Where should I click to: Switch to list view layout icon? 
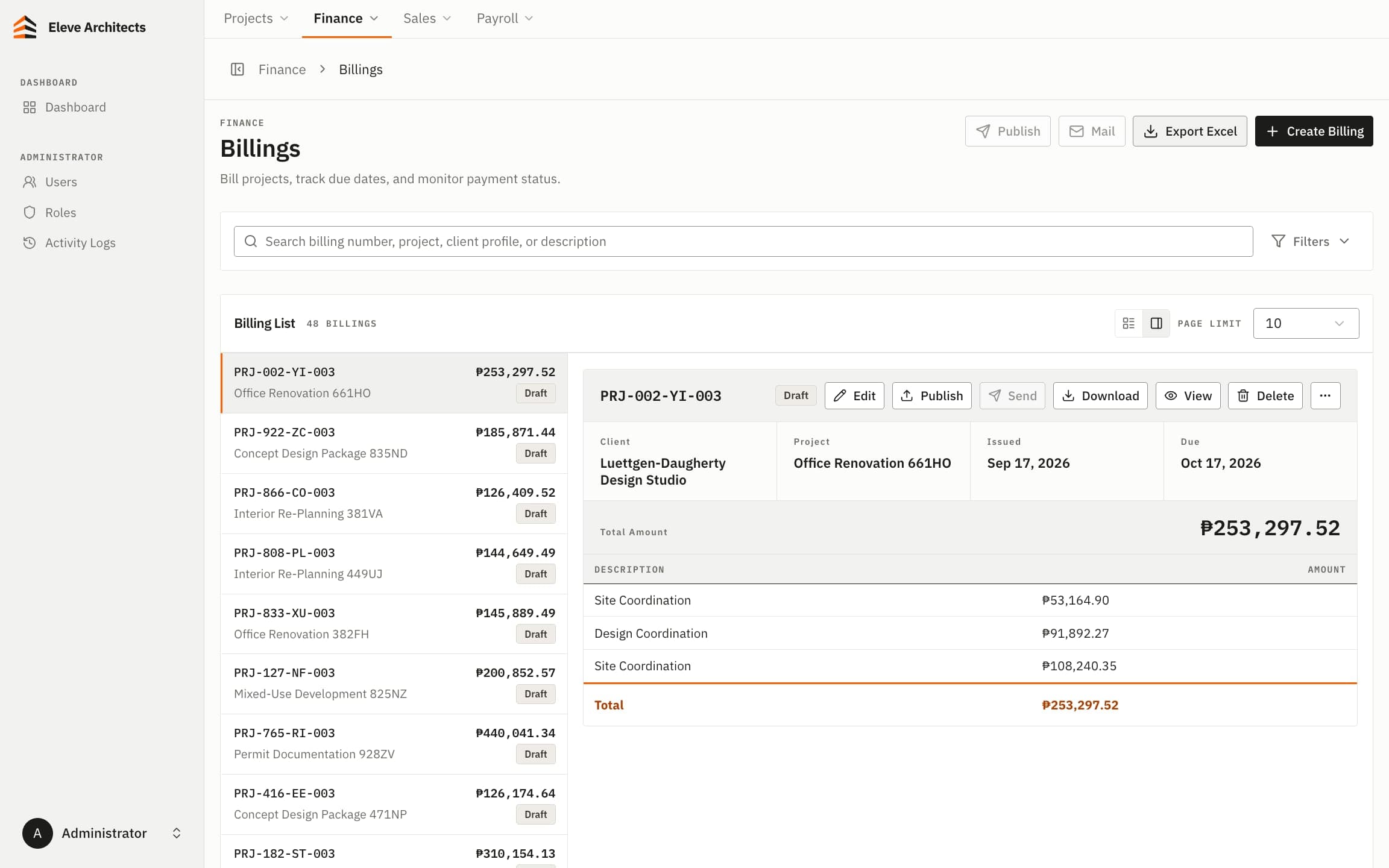coord(1129,324)
